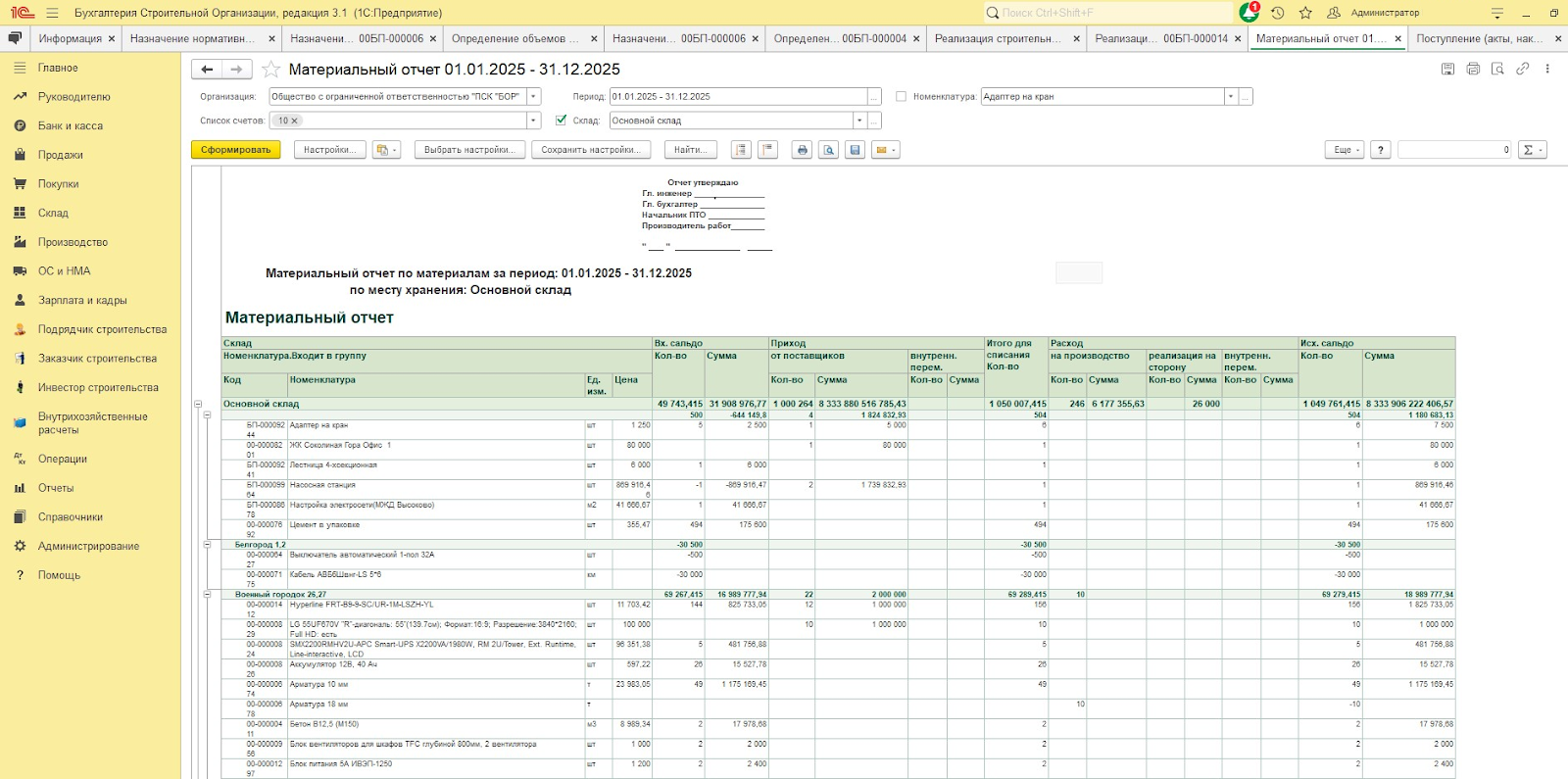Remove account 10 chip from Список счетов

(x=294, y=121)
